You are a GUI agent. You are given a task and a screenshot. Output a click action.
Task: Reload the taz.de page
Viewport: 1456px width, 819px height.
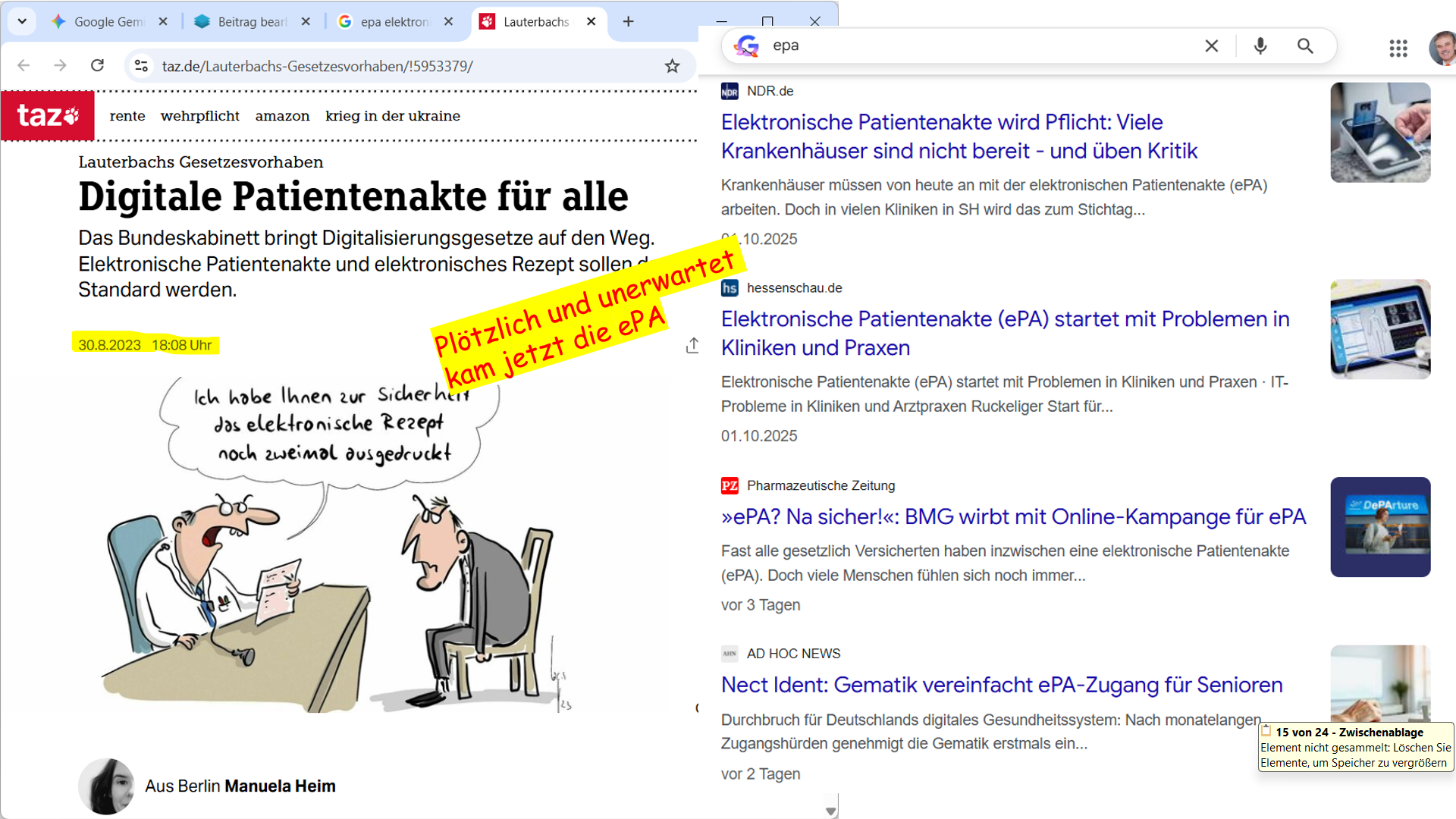coord(97,65)
